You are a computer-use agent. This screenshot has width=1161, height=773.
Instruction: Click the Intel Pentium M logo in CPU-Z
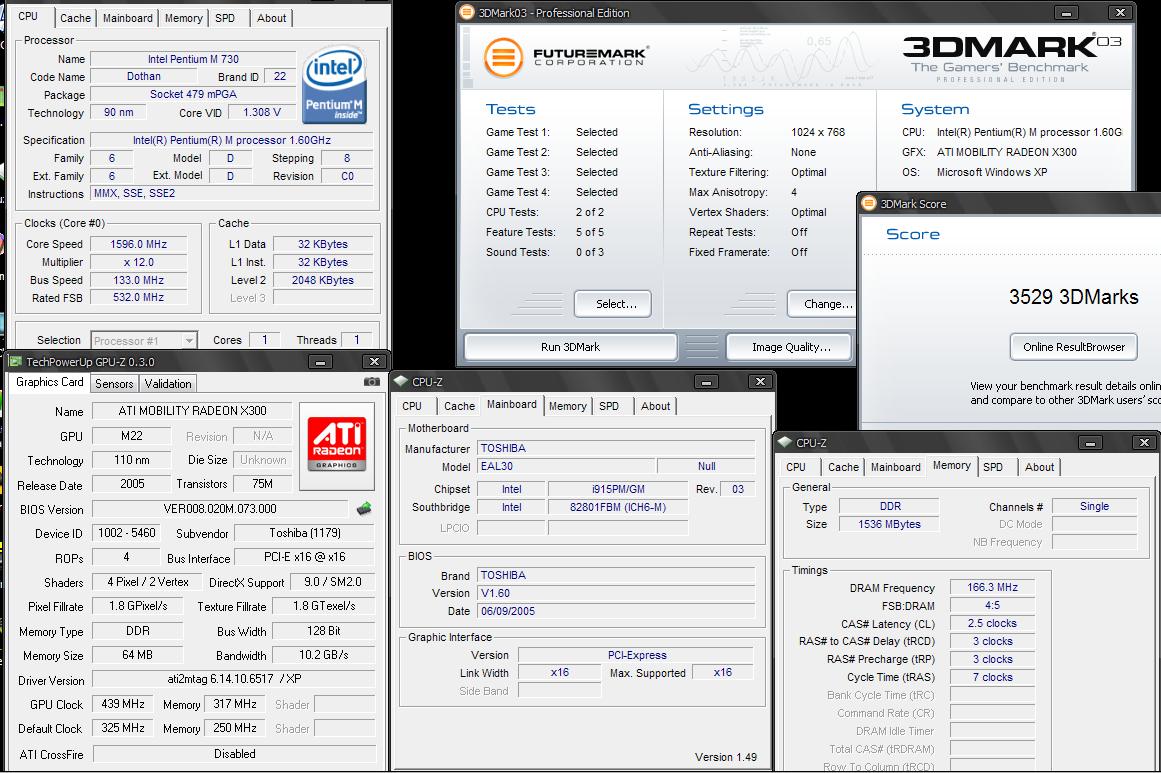(335, 86)
